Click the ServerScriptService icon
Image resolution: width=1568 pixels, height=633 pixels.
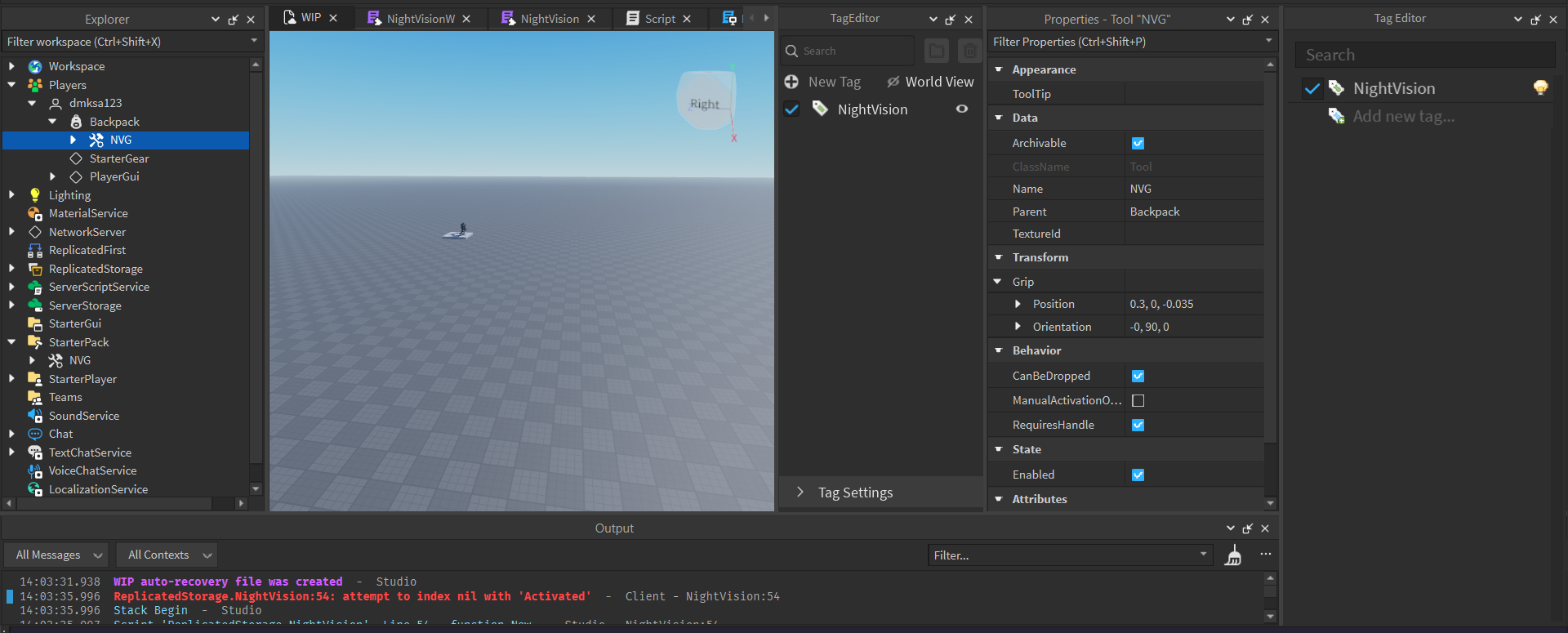[x=35, y=287]
